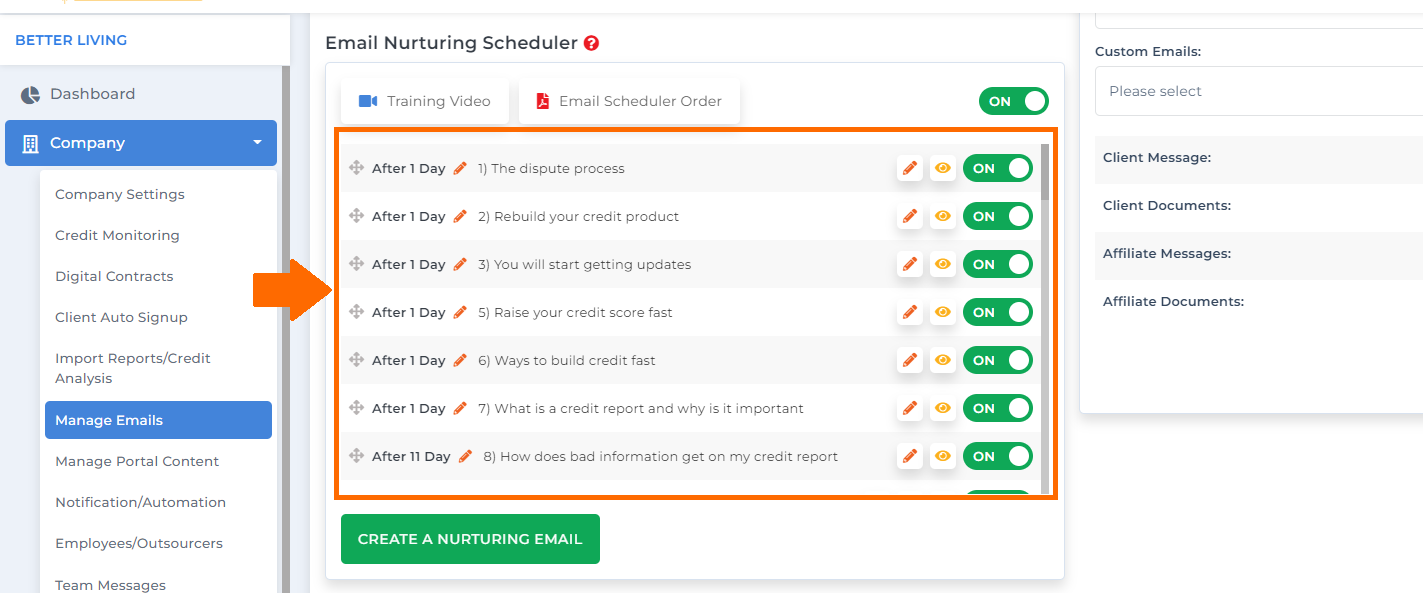This screenshot has height=593, width=1423.
Task: Click the pencil beside 'After 1 Day' for dispute process
Action: point(460,168)
